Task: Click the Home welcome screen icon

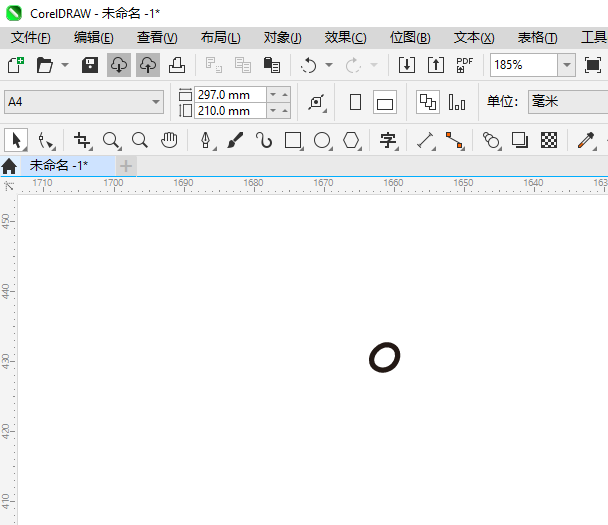Action: 9,166
